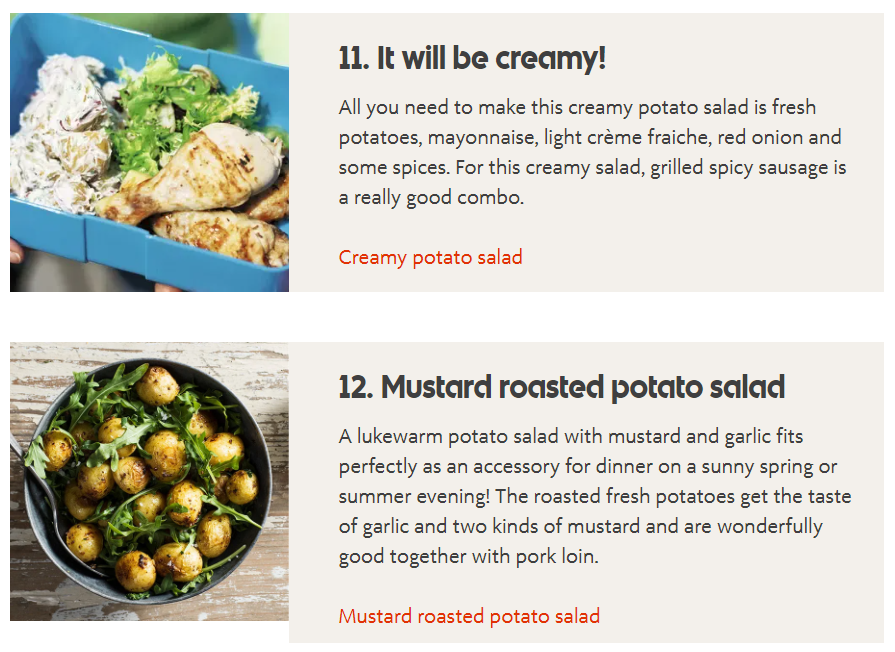
Task: Click the creamy white potato salad in the lunchbox
Action: tap(63, 137)
